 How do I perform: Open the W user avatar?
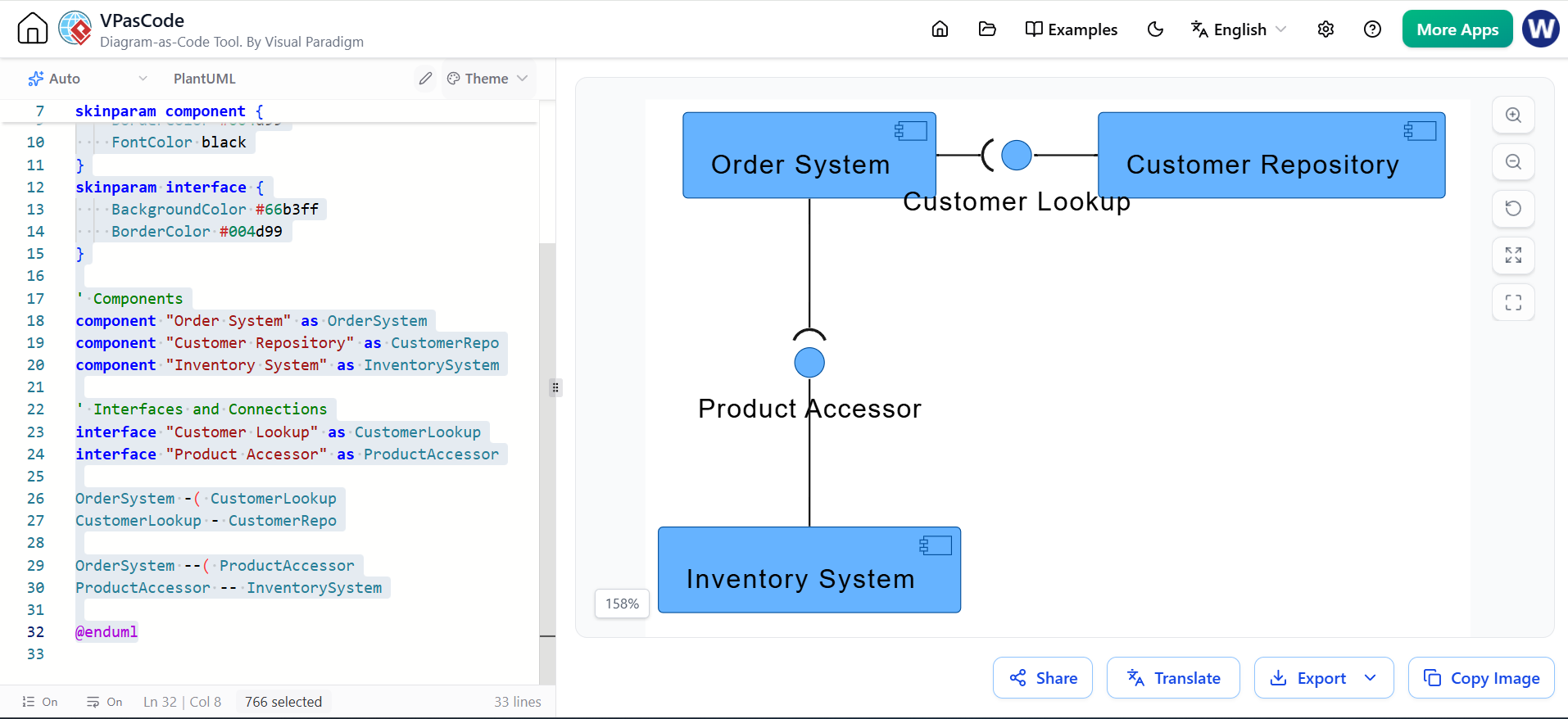coord(1541,29)
